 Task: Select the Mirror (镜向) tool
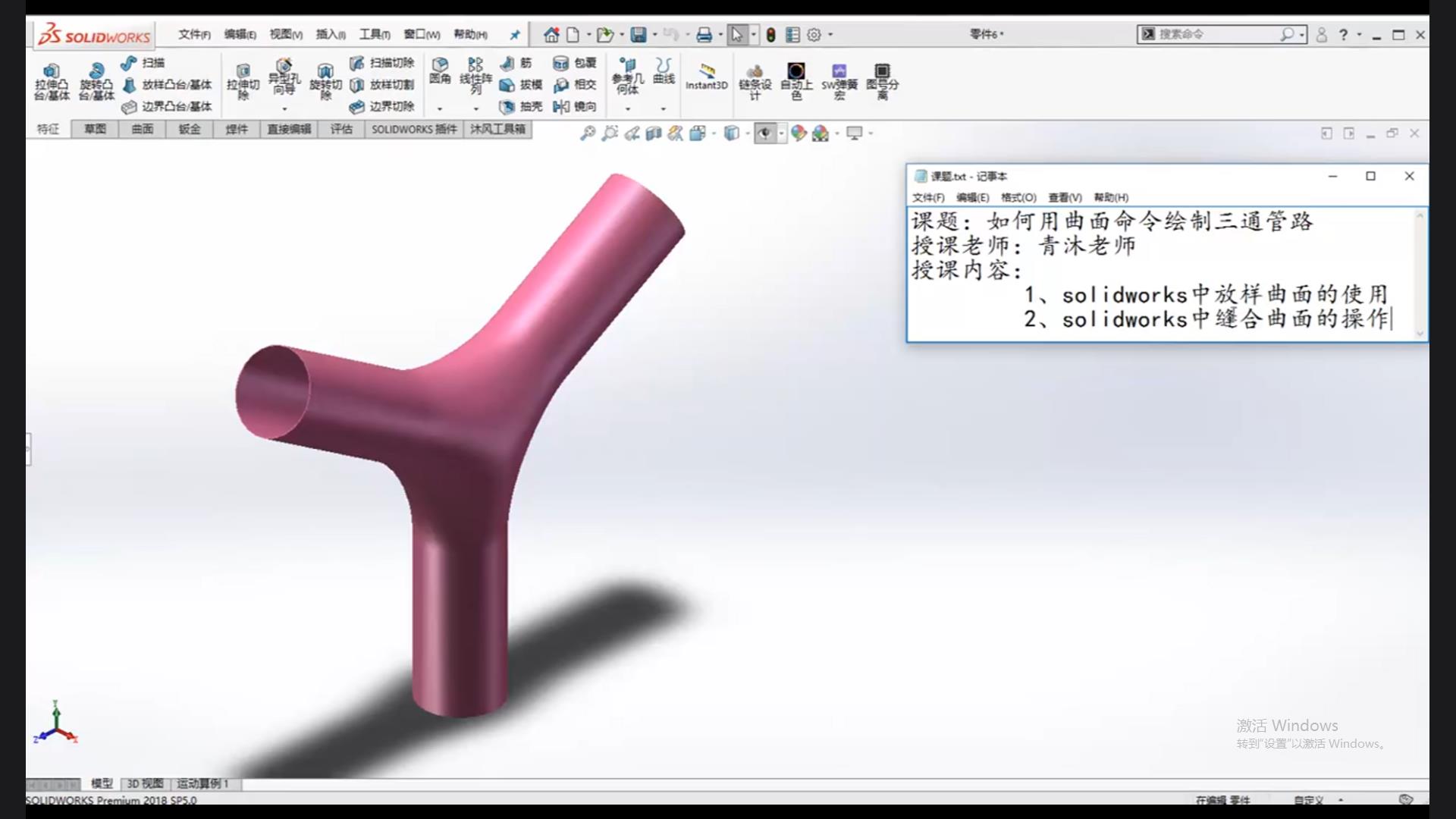click(575, 107)
